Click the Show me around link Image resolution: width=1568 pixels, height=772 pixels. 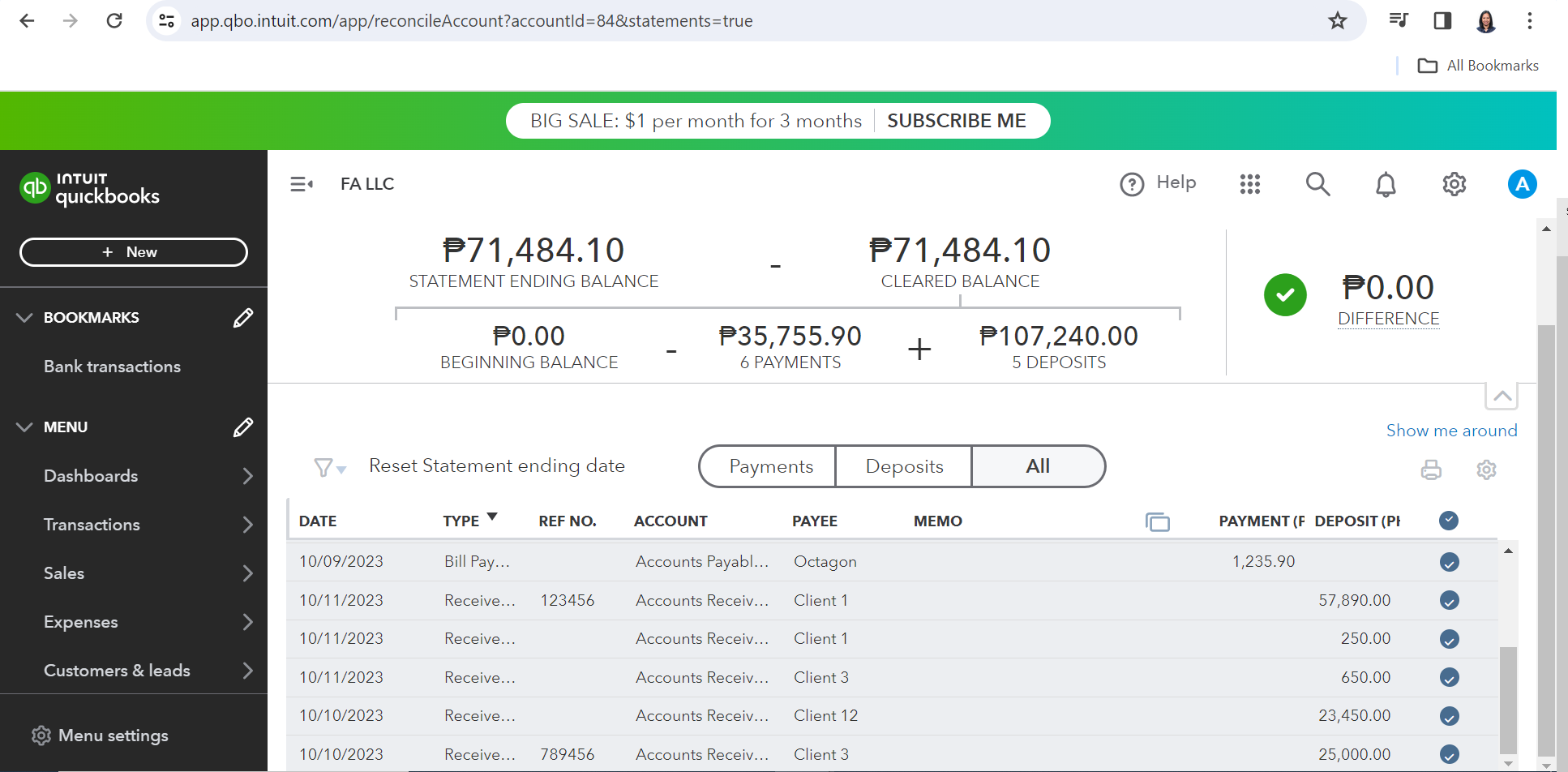[1451, 431]
